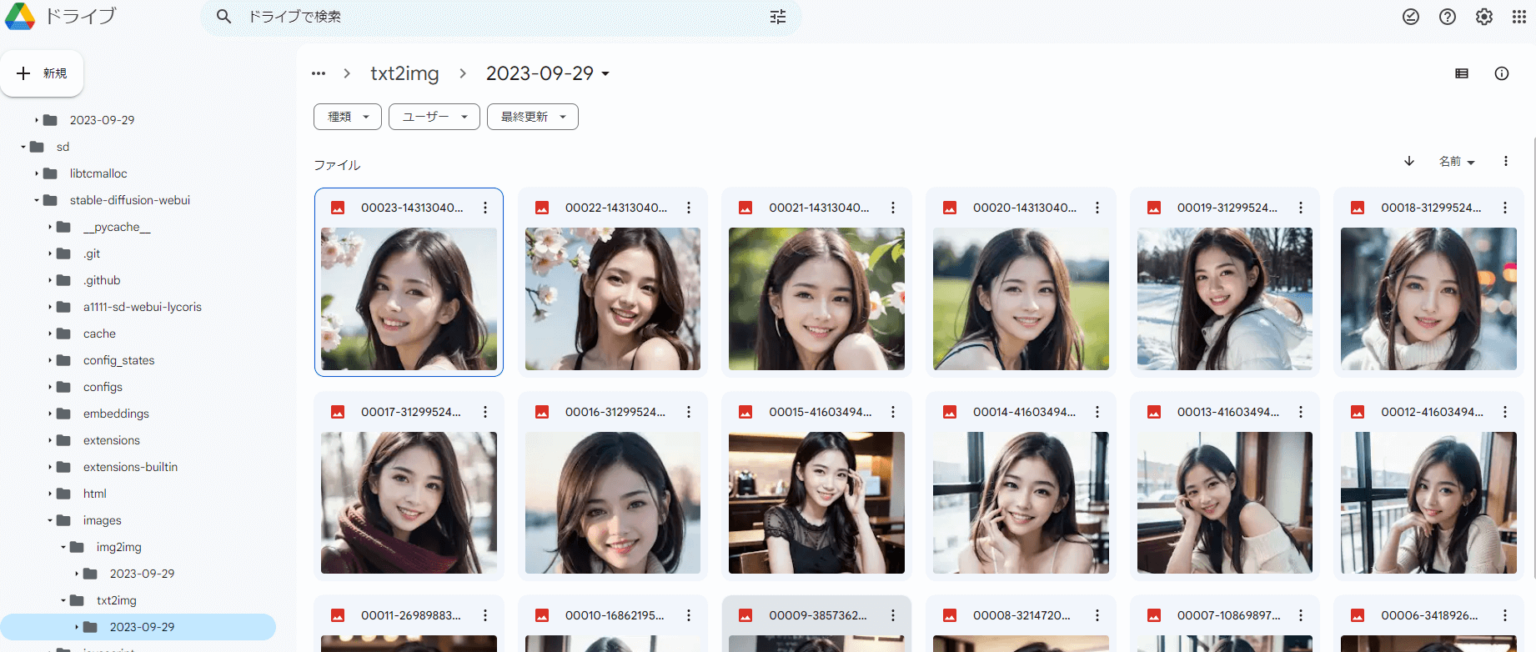Collapse the stable-diffusion-webui folder tree
This screenshot has height=652, width=1536.
pyautogui.click(x=38, y=200)
